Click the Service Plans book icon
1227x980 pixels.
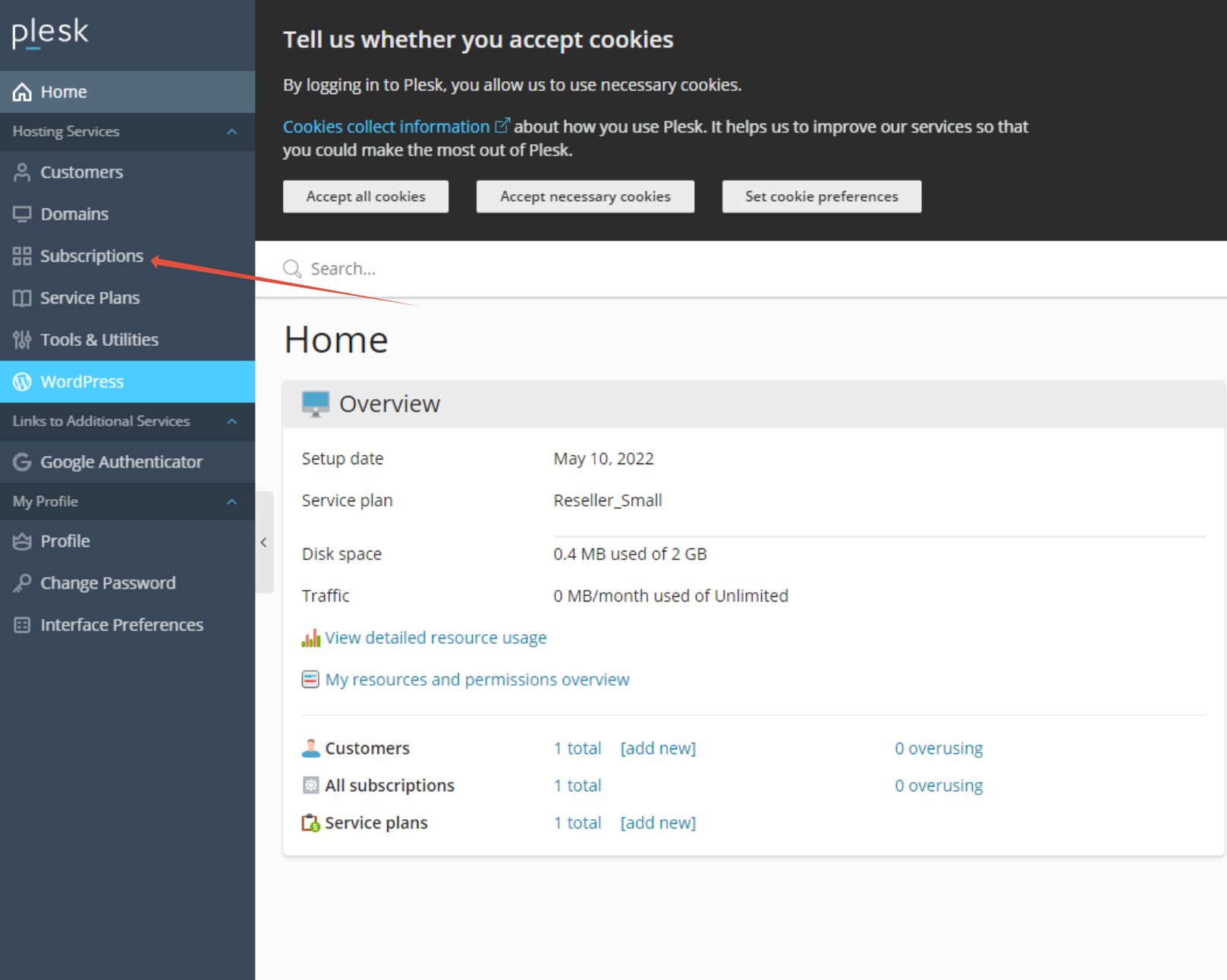(x=22, y=297)
